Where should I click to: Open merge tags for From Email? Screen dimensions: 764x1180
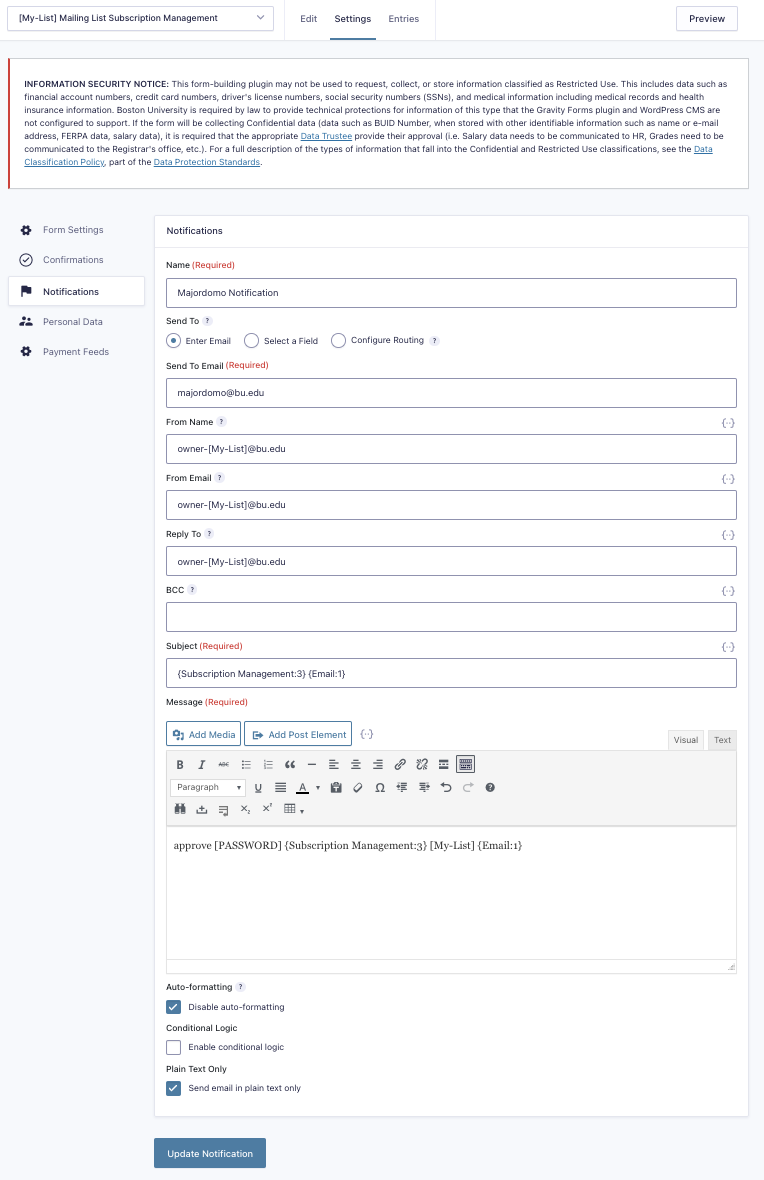(x=728, y=479)
